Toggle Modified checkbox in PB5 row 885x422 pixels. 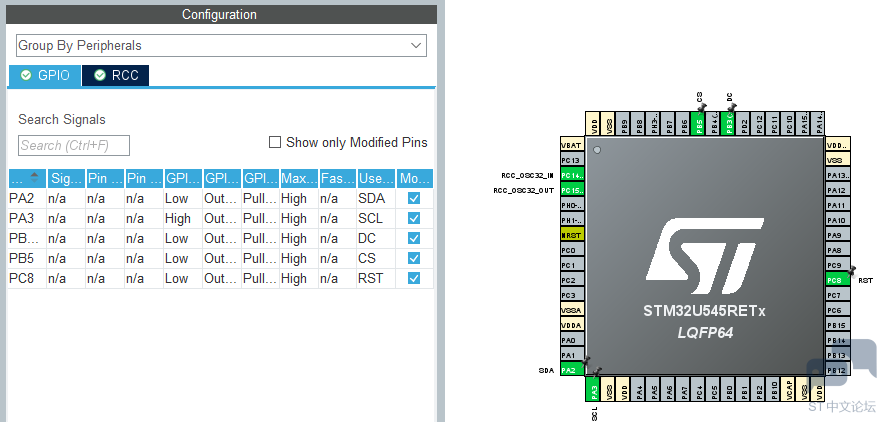point(414,258)
